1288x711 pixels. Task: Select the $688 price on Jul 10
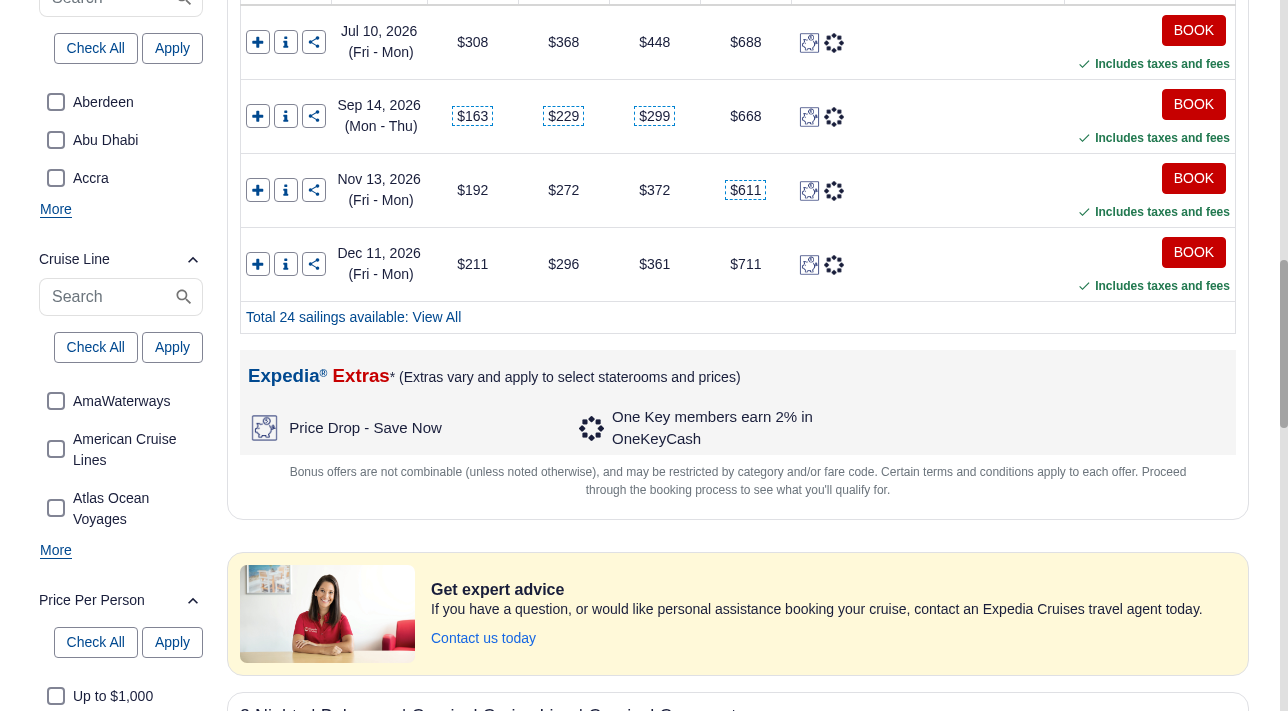click(x=745, y=42)
